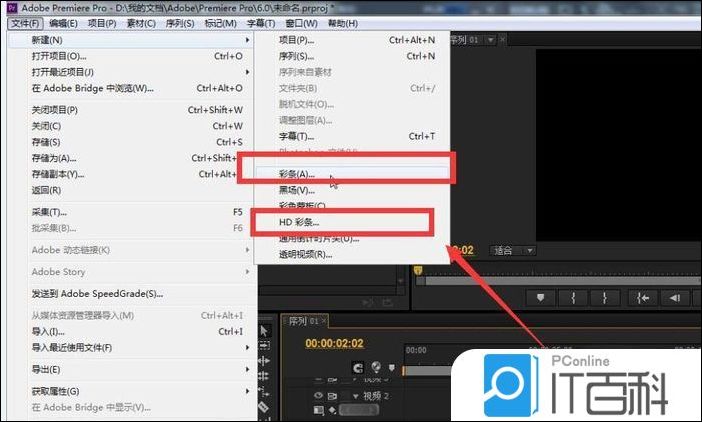Click the globe-shaped button in timeline header
This screenshot has height=422, width=702.
click(376, 367)
